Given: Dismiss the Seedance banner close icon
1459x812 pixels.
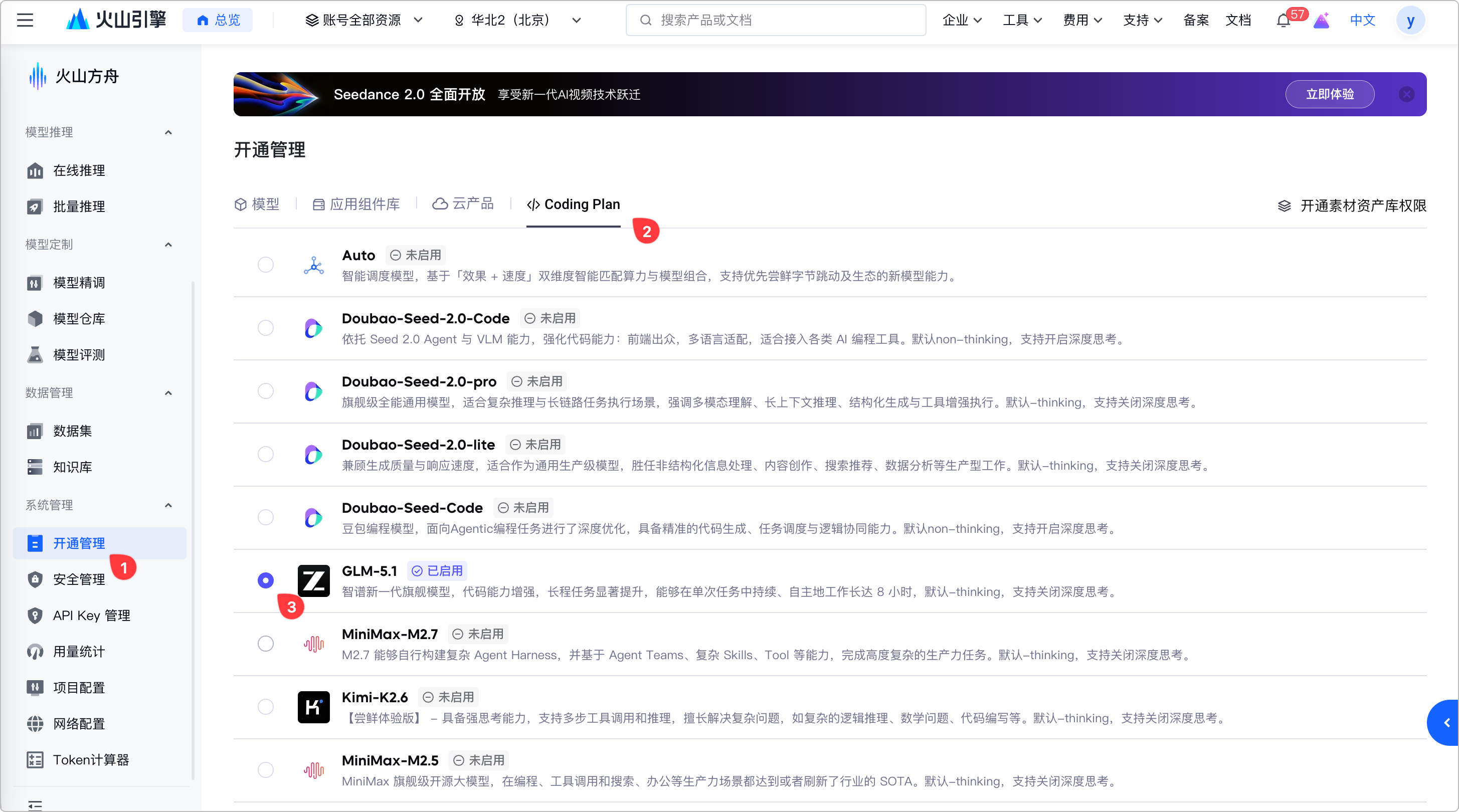Looking at the screenshot, I should click(x=1406, y=95).
